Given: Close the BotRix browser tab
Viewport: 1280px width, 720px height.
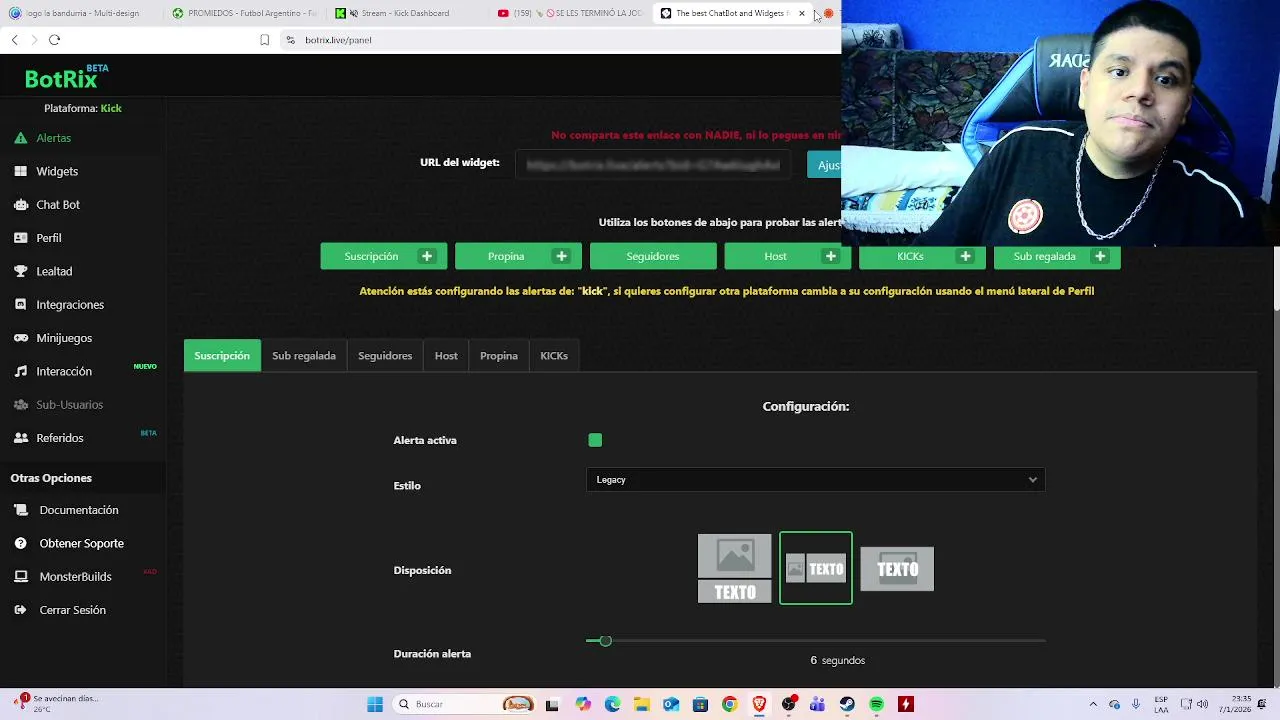Looking at the screenshot, I should tap(801, 13).
